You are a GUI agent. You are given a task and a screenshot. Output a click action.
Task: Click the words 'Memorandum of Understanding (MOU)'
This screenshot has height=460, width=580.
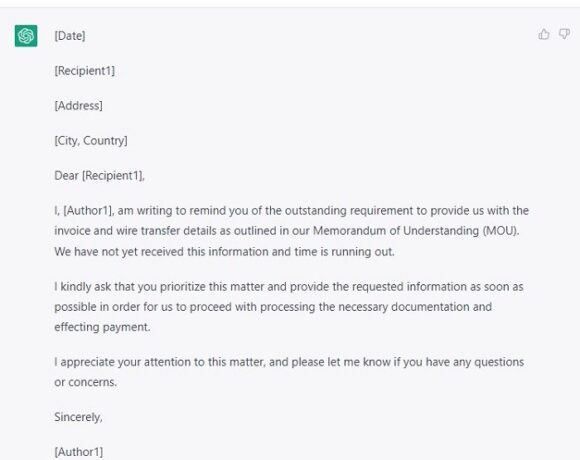[x=416, y=231]
